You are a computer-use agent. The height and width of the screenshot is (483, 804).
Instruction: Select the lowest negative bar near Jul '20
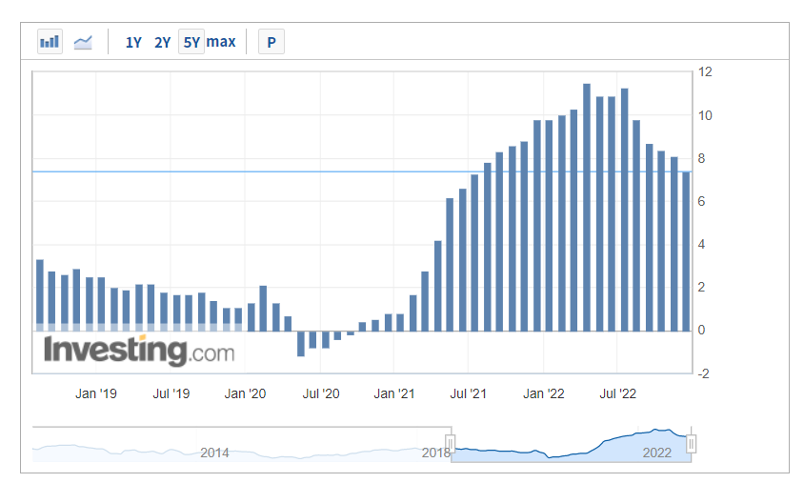pos(301,343)
